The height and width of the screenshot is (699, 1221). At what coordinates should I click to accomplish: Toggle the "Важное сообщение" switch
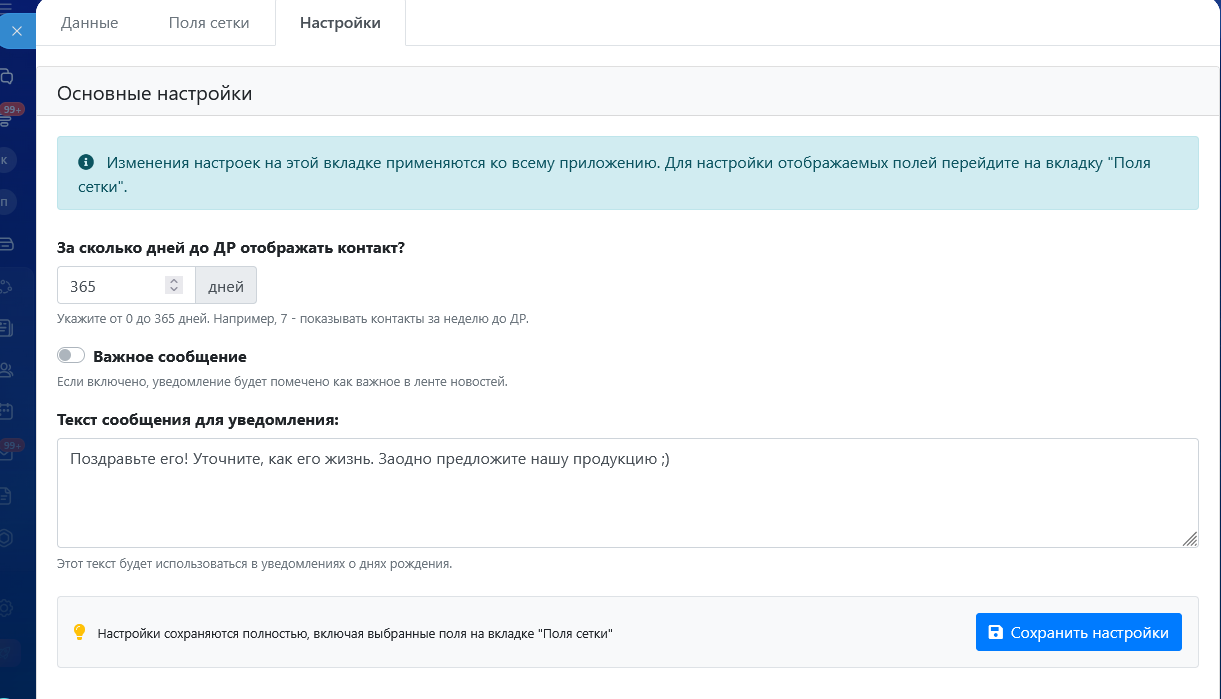(x=71, y=356)
